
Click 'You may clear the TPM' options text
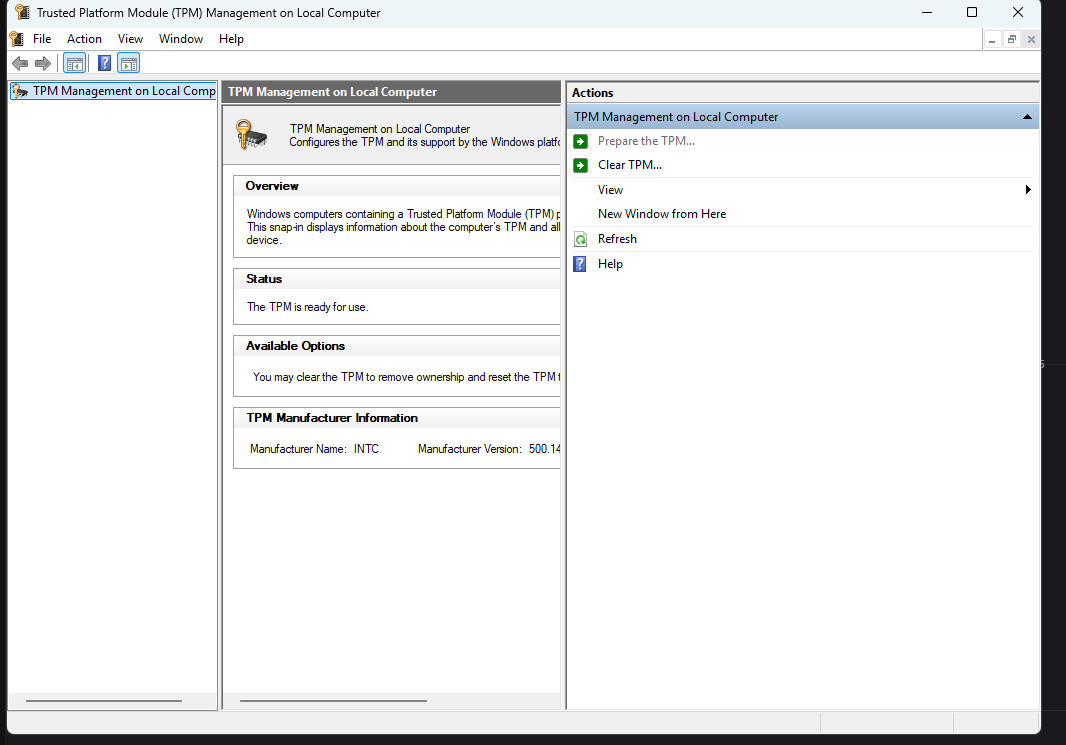pyautogui.click(x=407, y=377)
